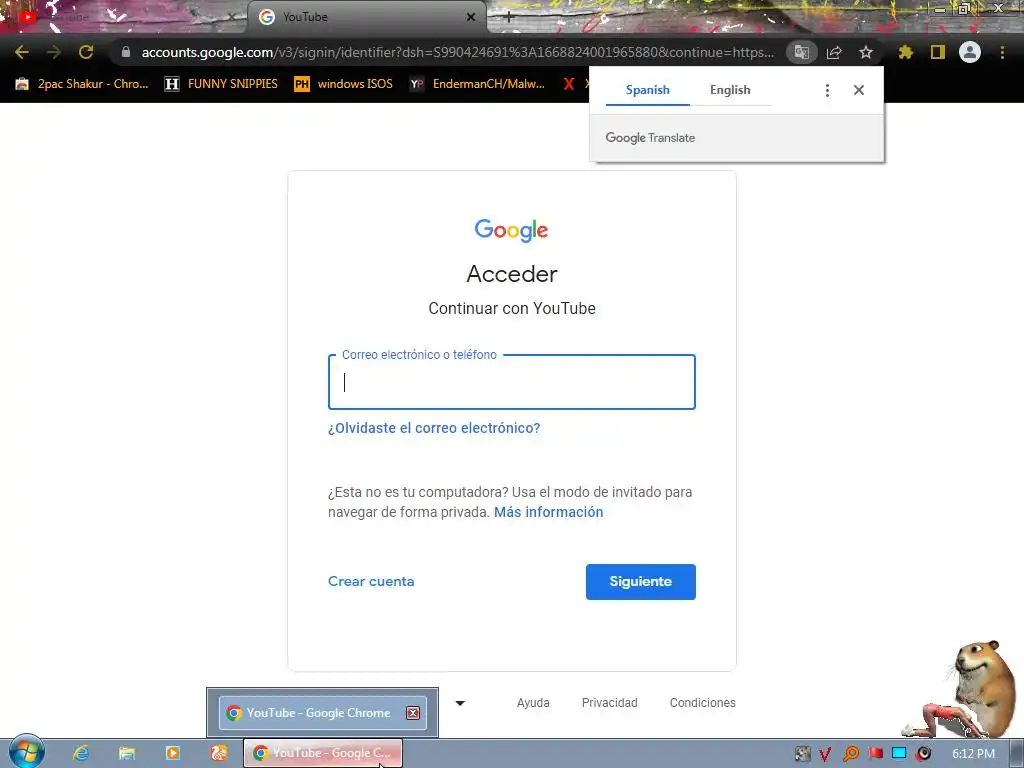1024x768 pixels.
Task: Click Crear cuenta
Action: click(371, 581)
